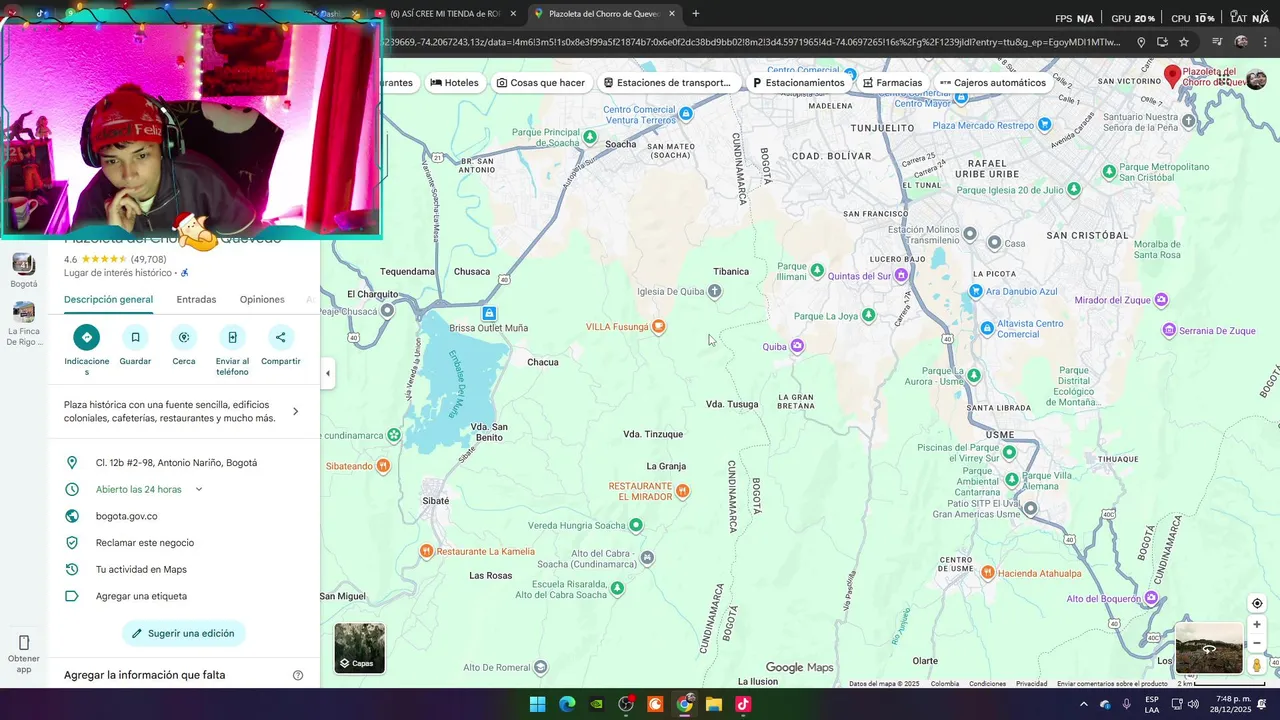Open the Entradas tab
This screenshot has height=720, width=1280.
click(196, 299)
